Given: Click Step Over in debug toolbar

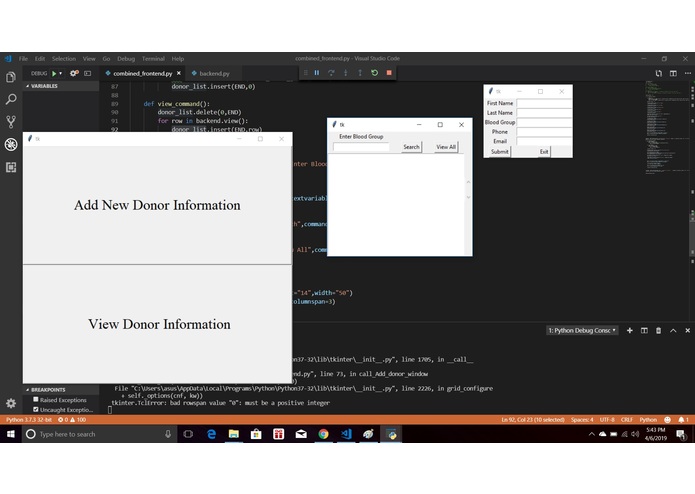Looking at the screenshot, I should pyautogui.click(x=331, y=73).
